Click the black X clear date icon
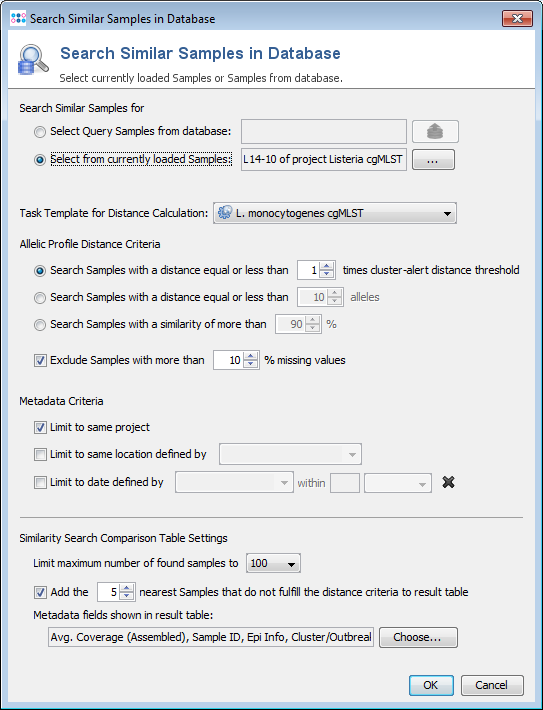This screenshot has width=543, height=710. pyautogui.click(x=448, y=482)
